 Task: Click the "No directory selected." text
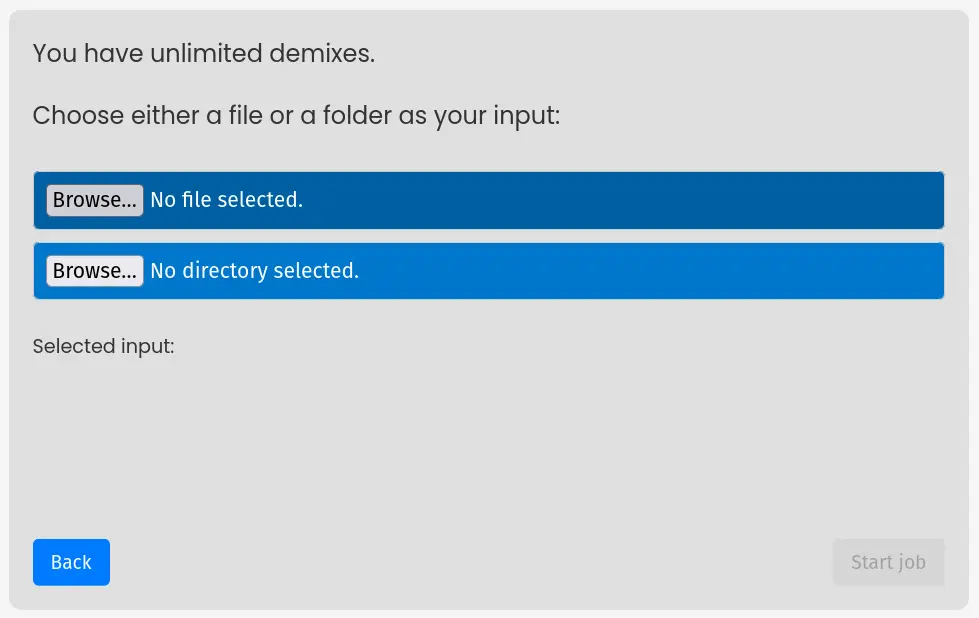tap(254, 271)
